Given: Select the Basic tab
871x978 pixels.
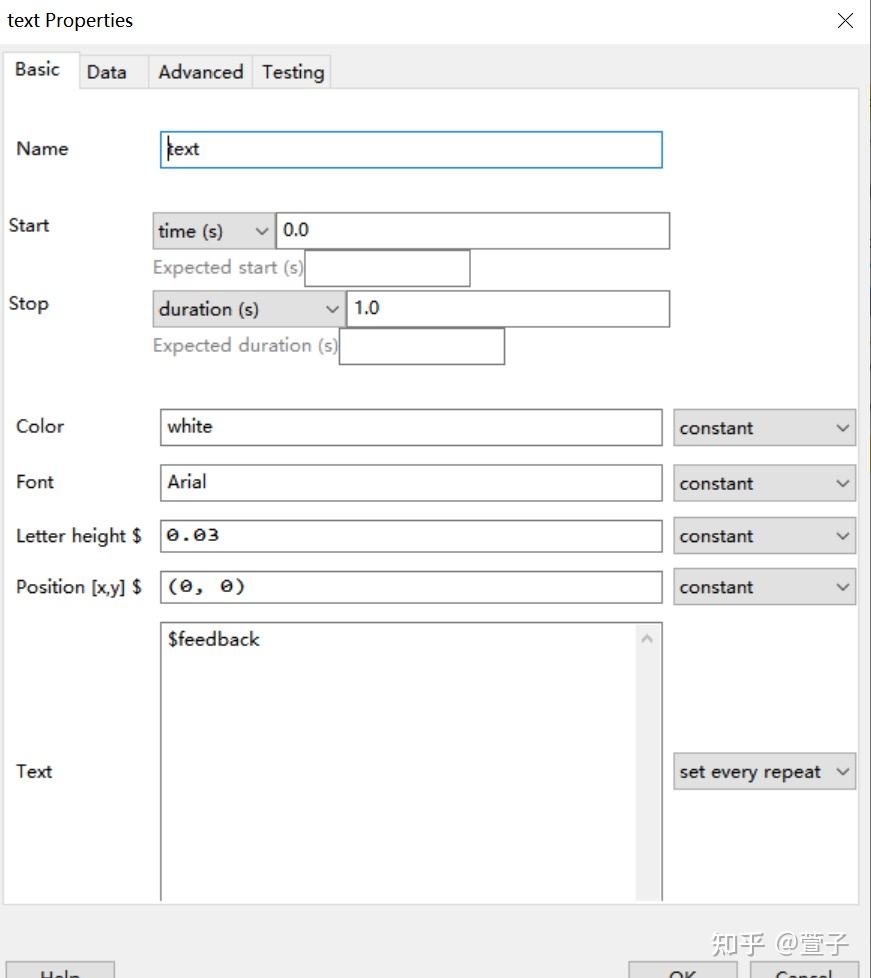Looking at the screenshot, I should (x=38, y=70).
